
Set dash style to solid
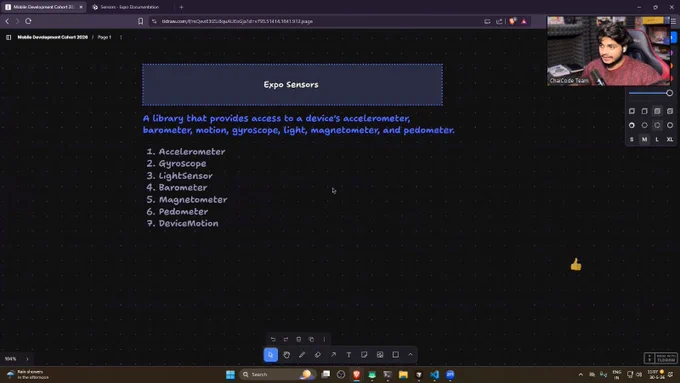pos(670,125)
